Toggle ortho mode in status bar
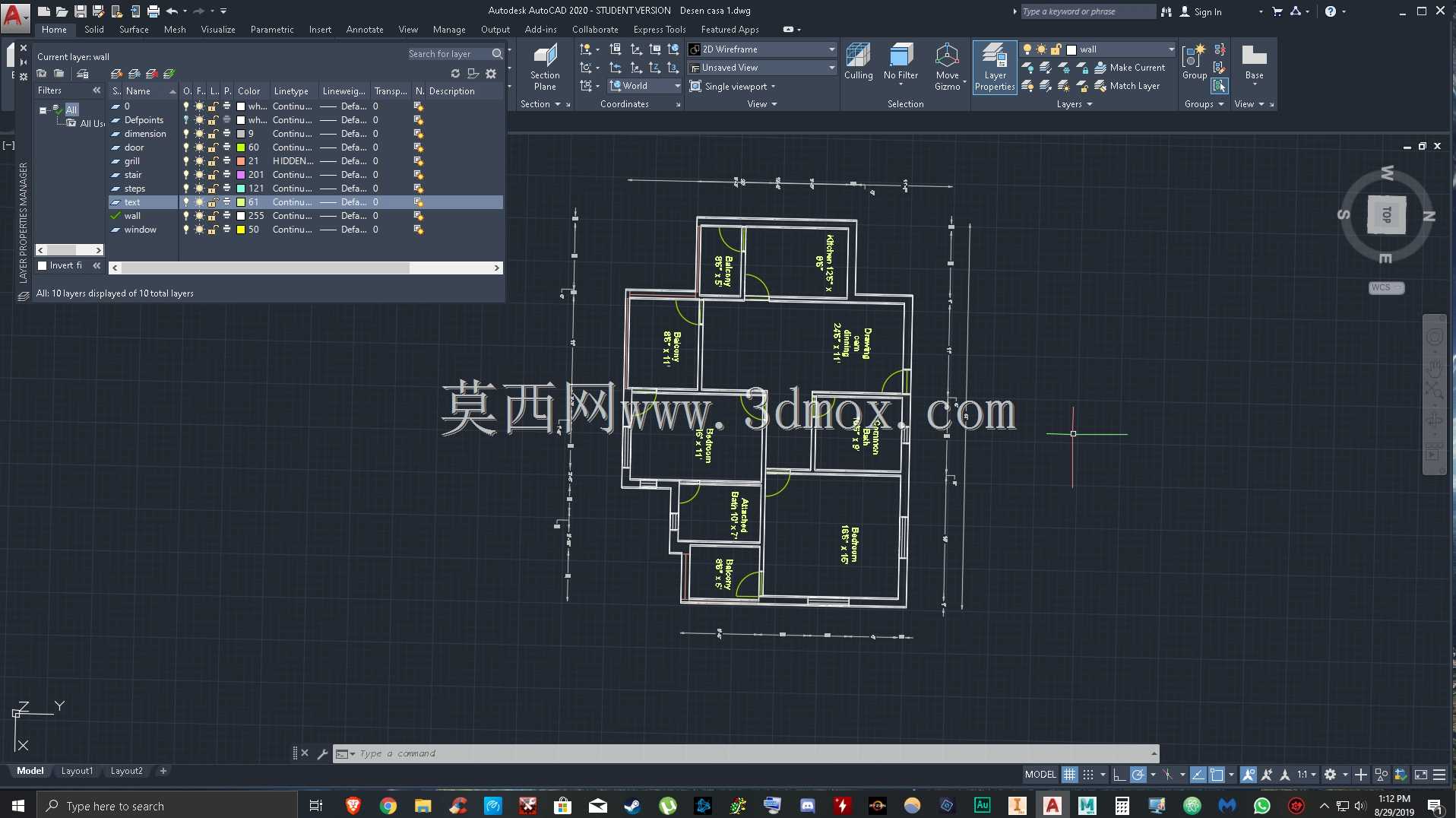Image resolution: width=1456 pixels, height=818 pixels. [x=1118, y=775]
